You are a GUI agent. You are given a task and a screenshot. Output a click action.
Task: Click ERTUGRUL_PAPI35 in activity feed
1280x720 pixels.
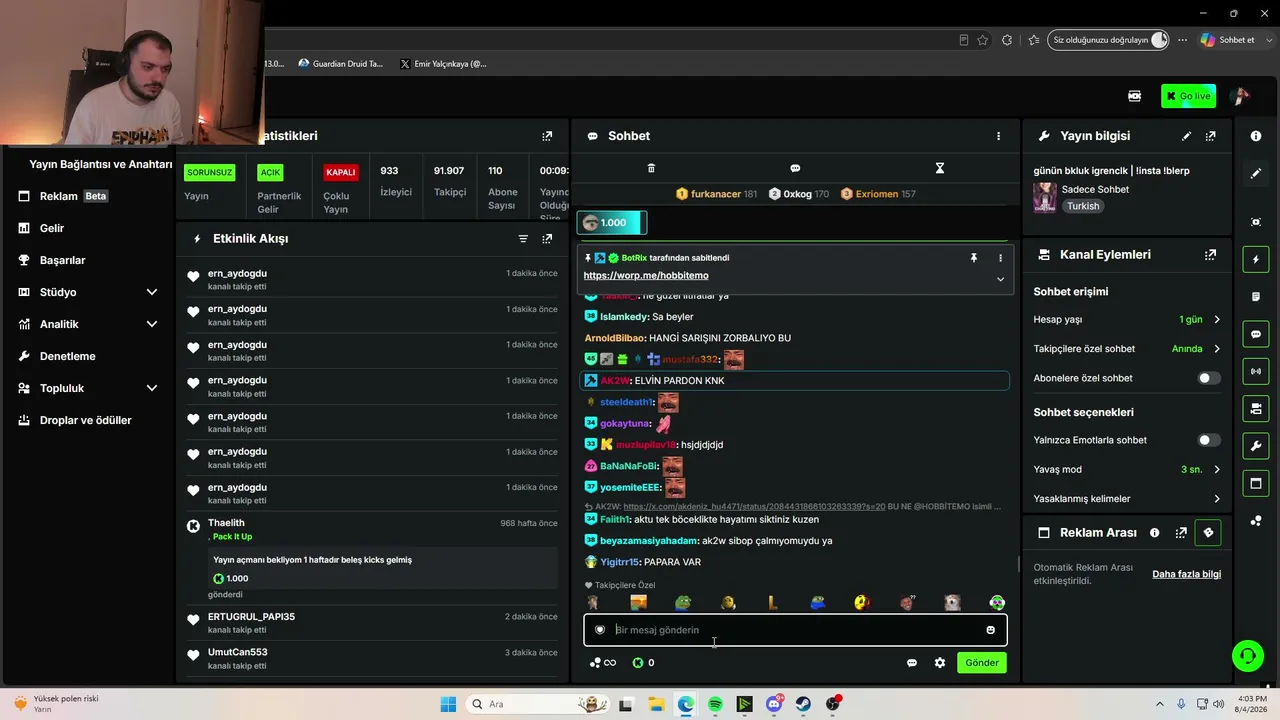251,617
